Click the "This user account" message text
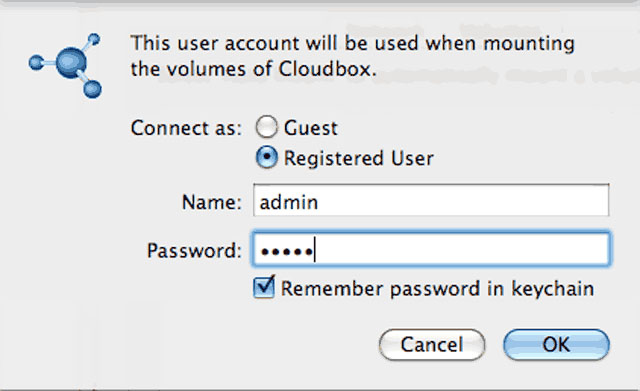640x391 pixels. pyautogui.click(x=215, y=43)
